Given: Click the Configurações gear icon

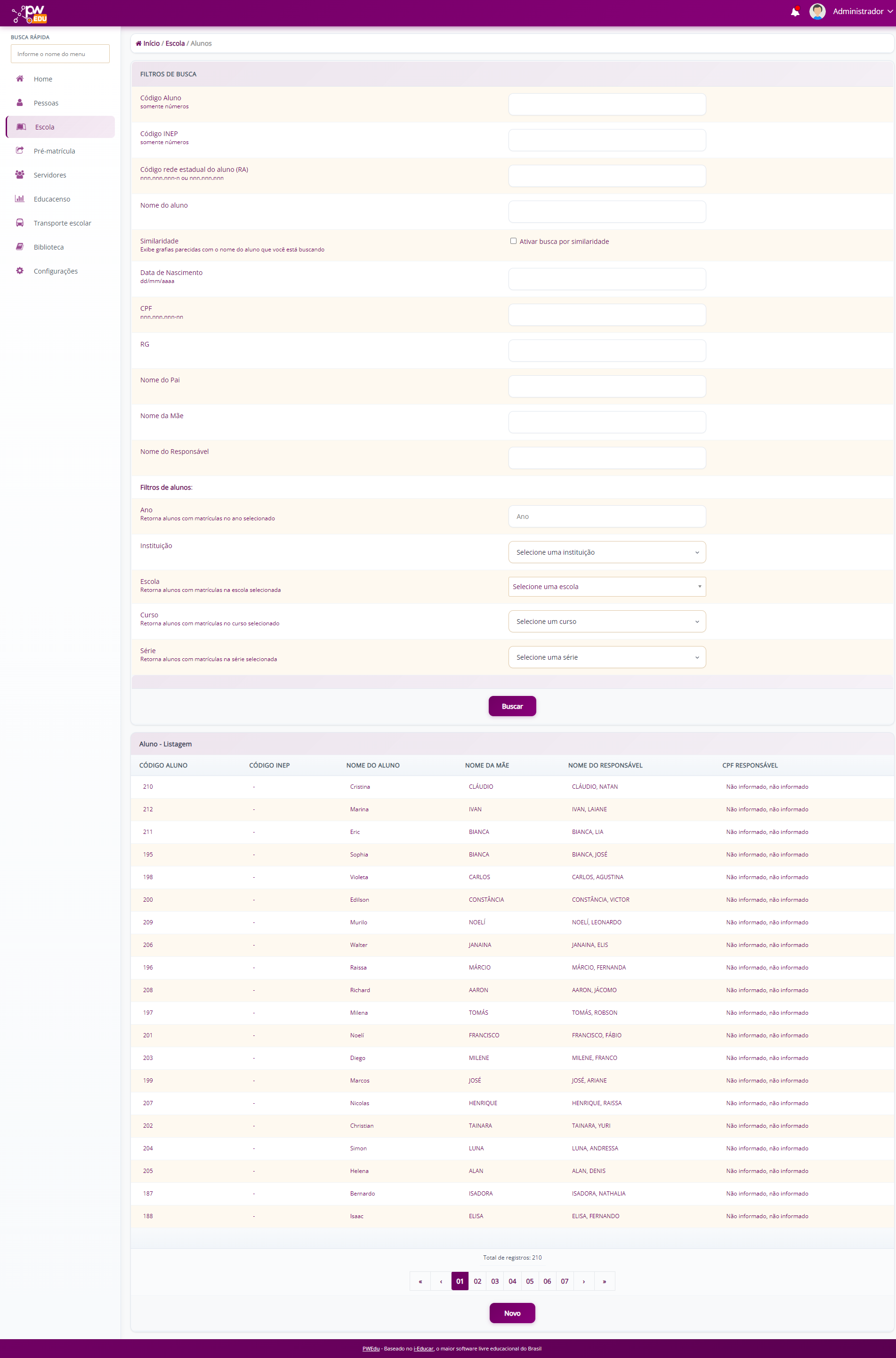Looking at the screenshot, I should [20, 271].
